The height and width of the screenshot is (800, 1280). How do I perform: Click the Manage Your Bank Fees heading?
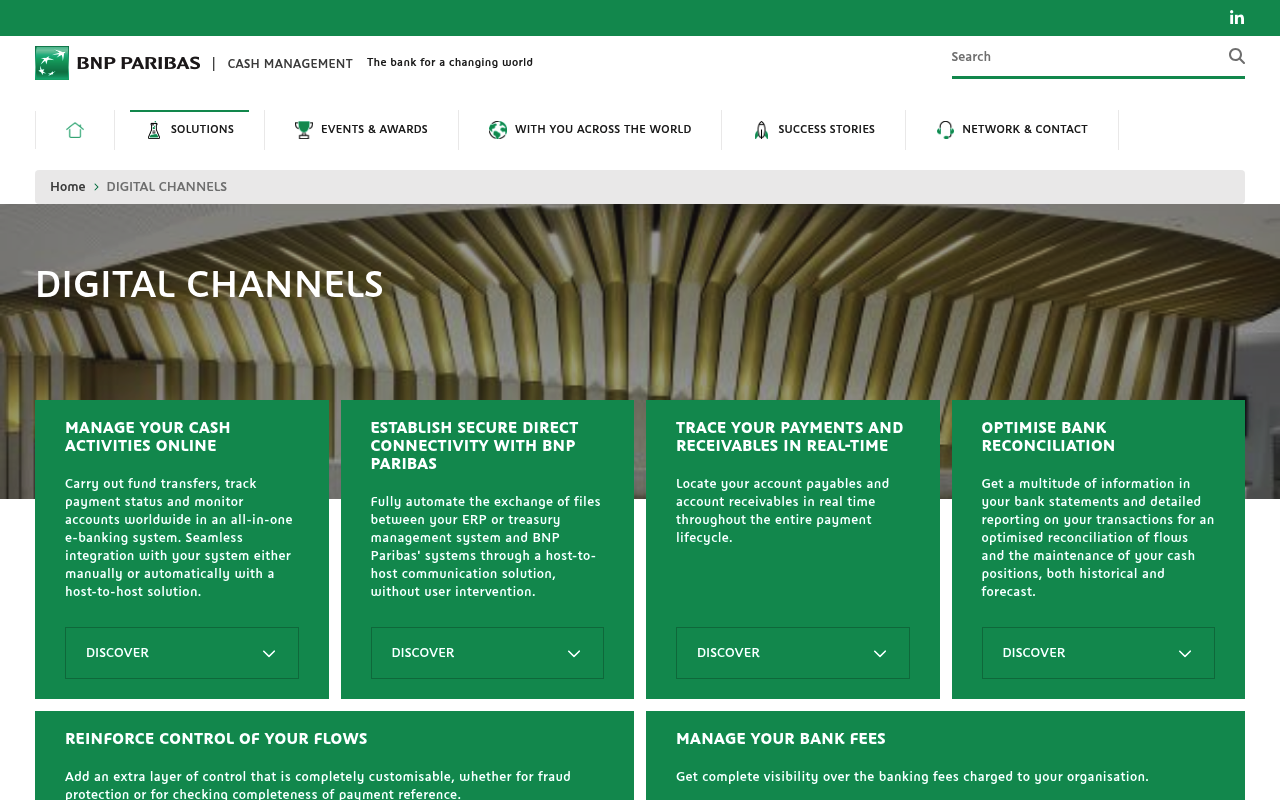click(781, 739)
